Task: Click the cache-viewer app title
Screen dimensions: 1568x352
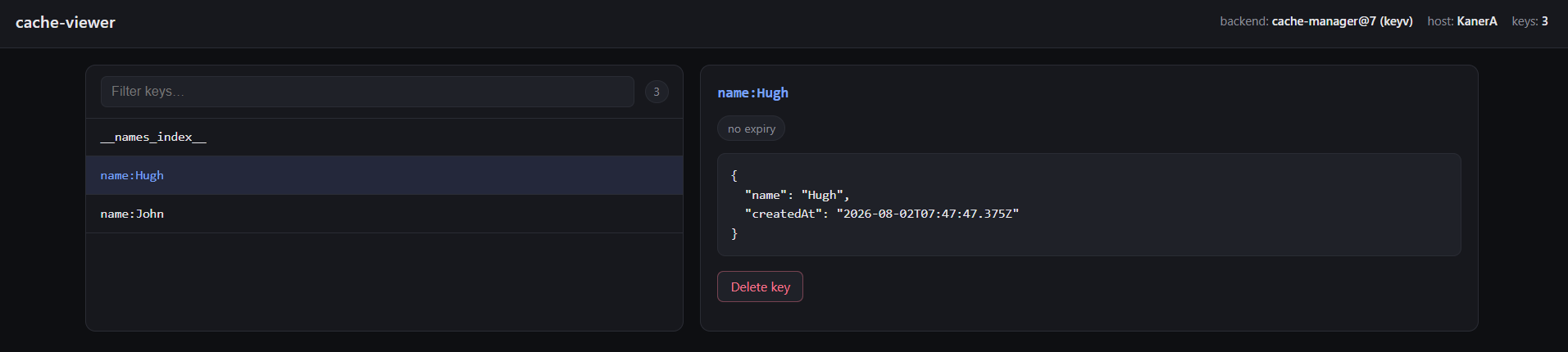Action: (x=66, y=23)
